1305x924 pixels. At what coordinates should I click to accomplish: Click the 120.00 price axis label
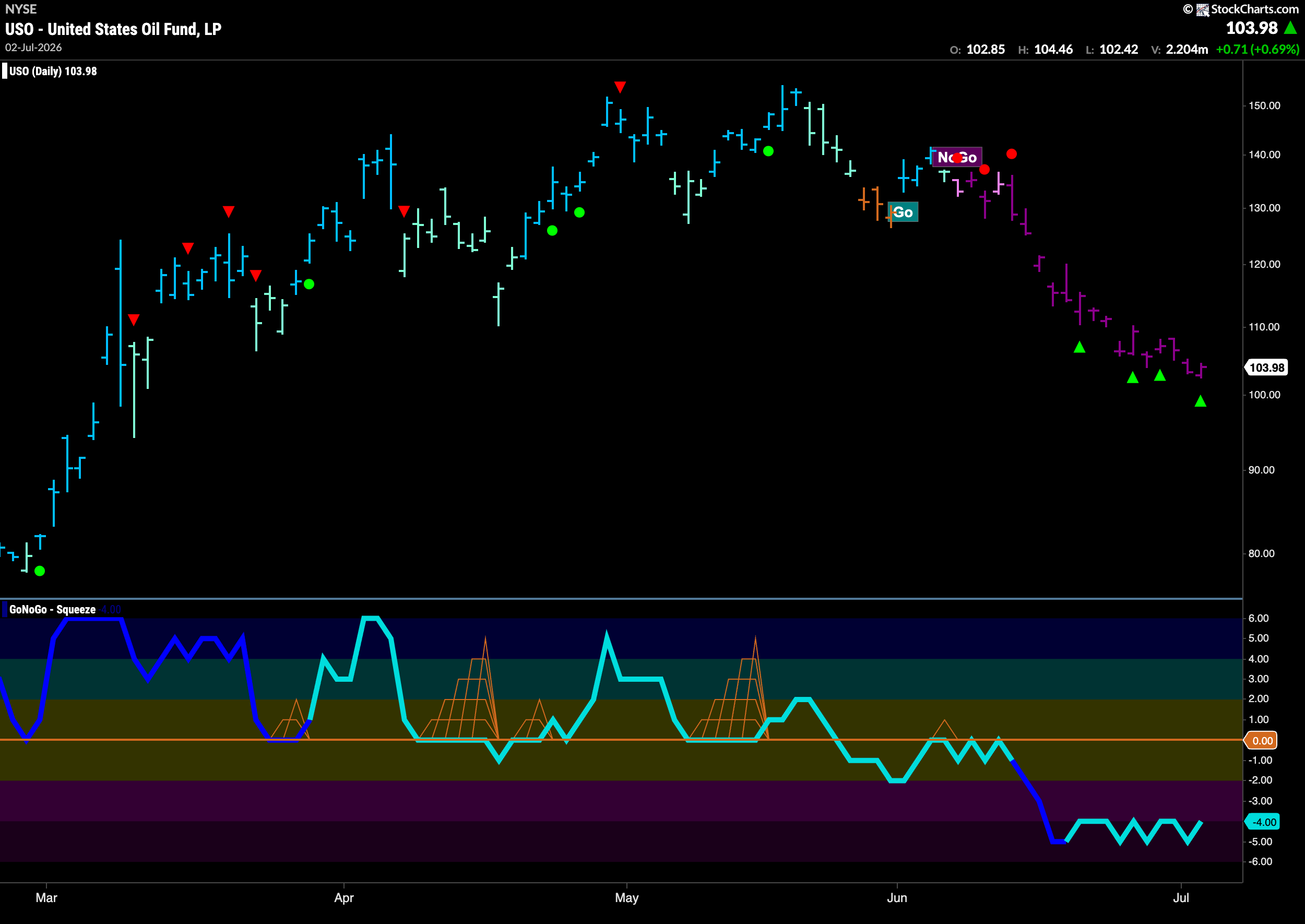1264,264
